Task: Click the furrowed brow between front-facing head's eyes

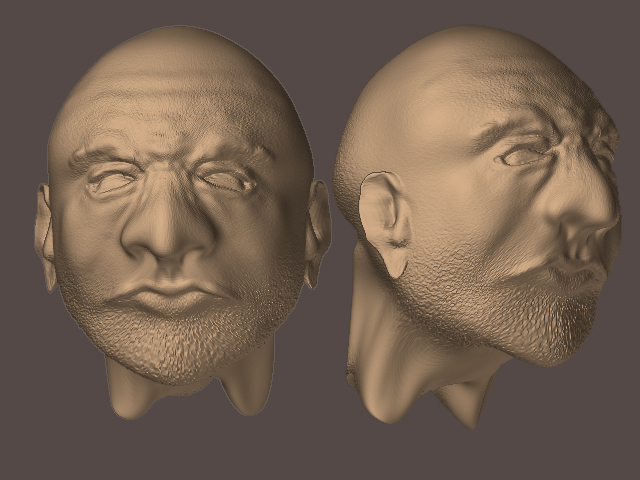Action: click(167, 165)
